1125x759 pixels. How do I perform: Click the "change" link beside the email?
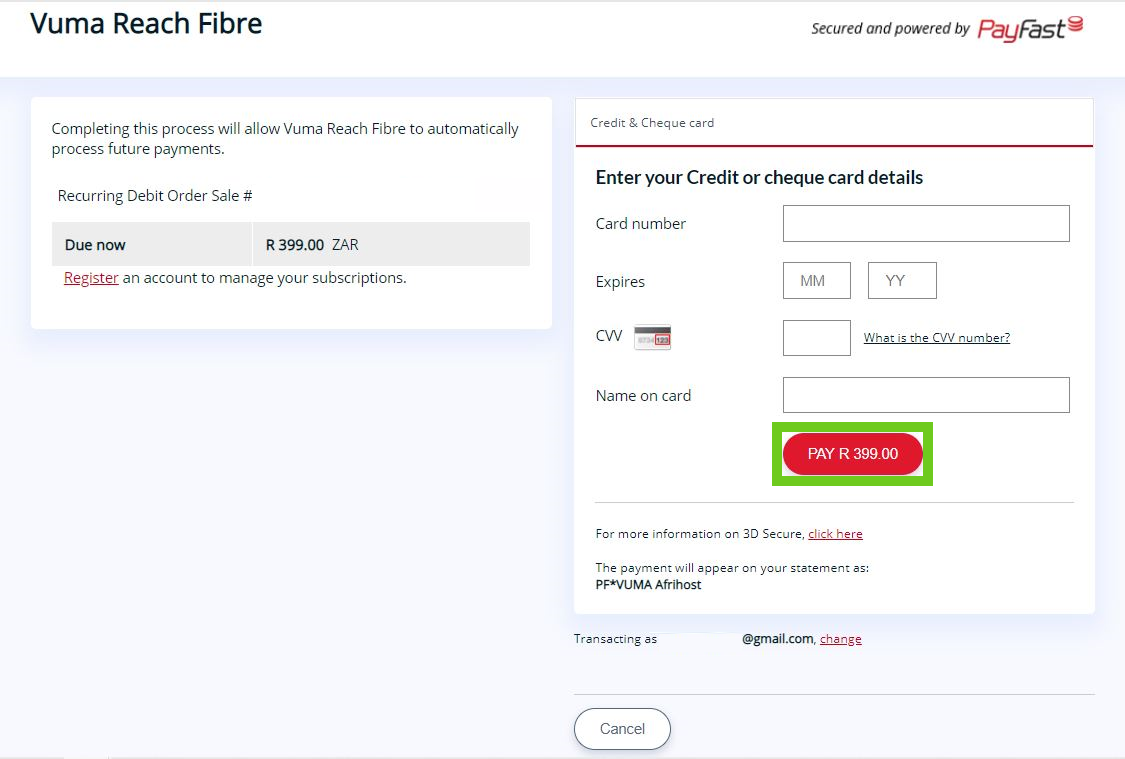coord(840,639)
